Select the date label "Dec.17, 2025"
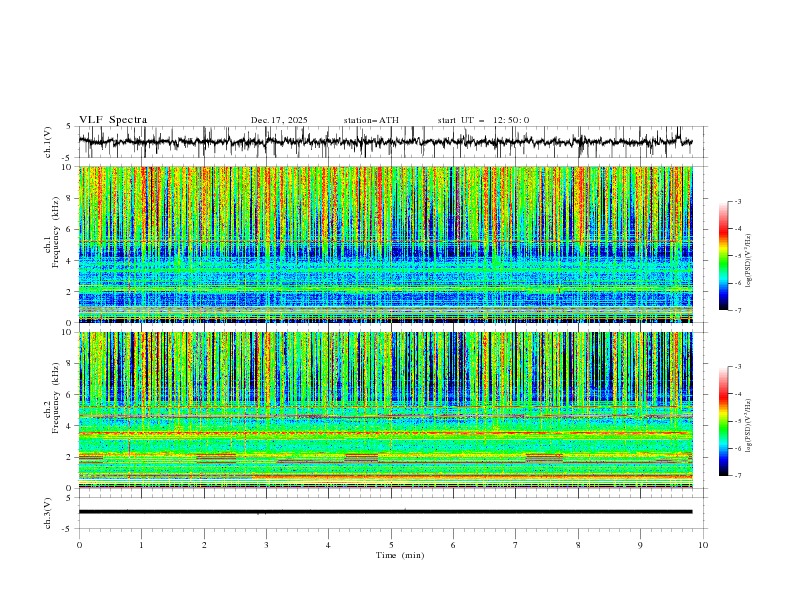This screenshot has width=792, height=612. [279, 120]
